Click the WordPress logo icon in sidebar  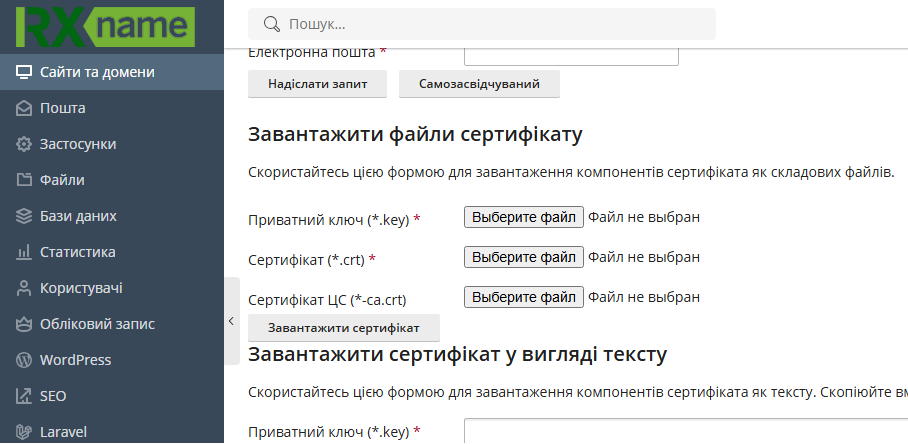point(24,360)
